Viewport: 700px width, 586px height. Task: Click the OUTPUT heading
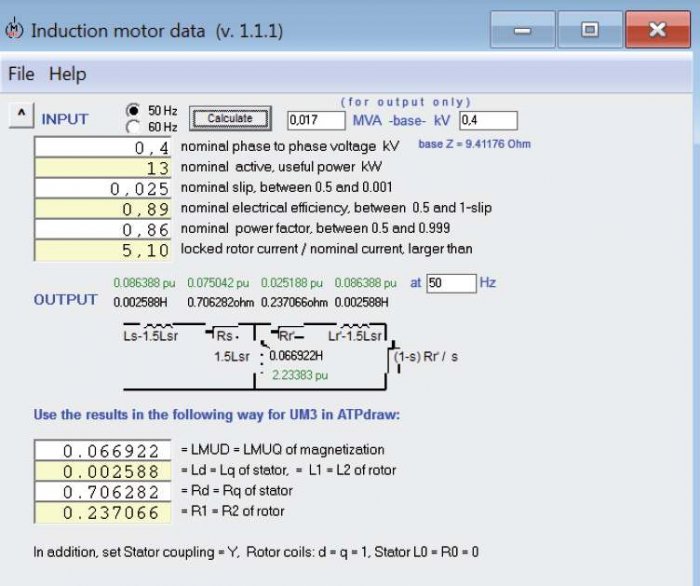[66, 299]
